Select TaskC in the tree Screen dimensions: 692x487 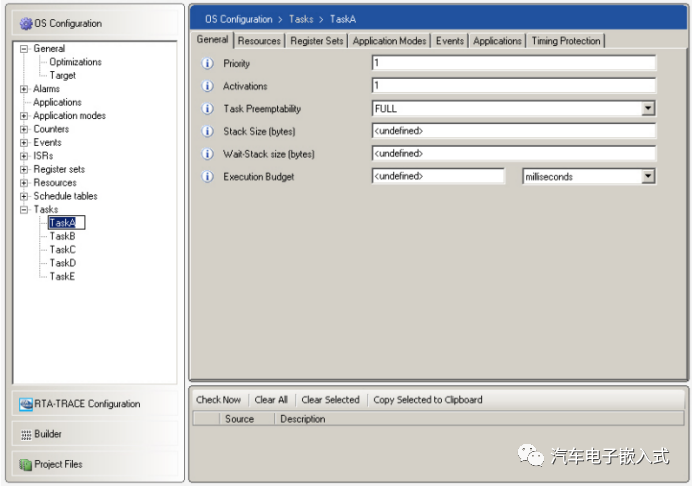click(x=63, y=250)
